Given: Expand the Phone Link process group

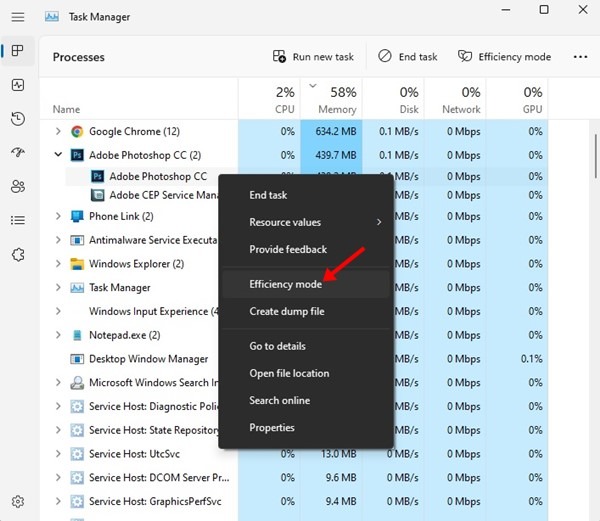Looking at the screenshot, I should (59, 216).
